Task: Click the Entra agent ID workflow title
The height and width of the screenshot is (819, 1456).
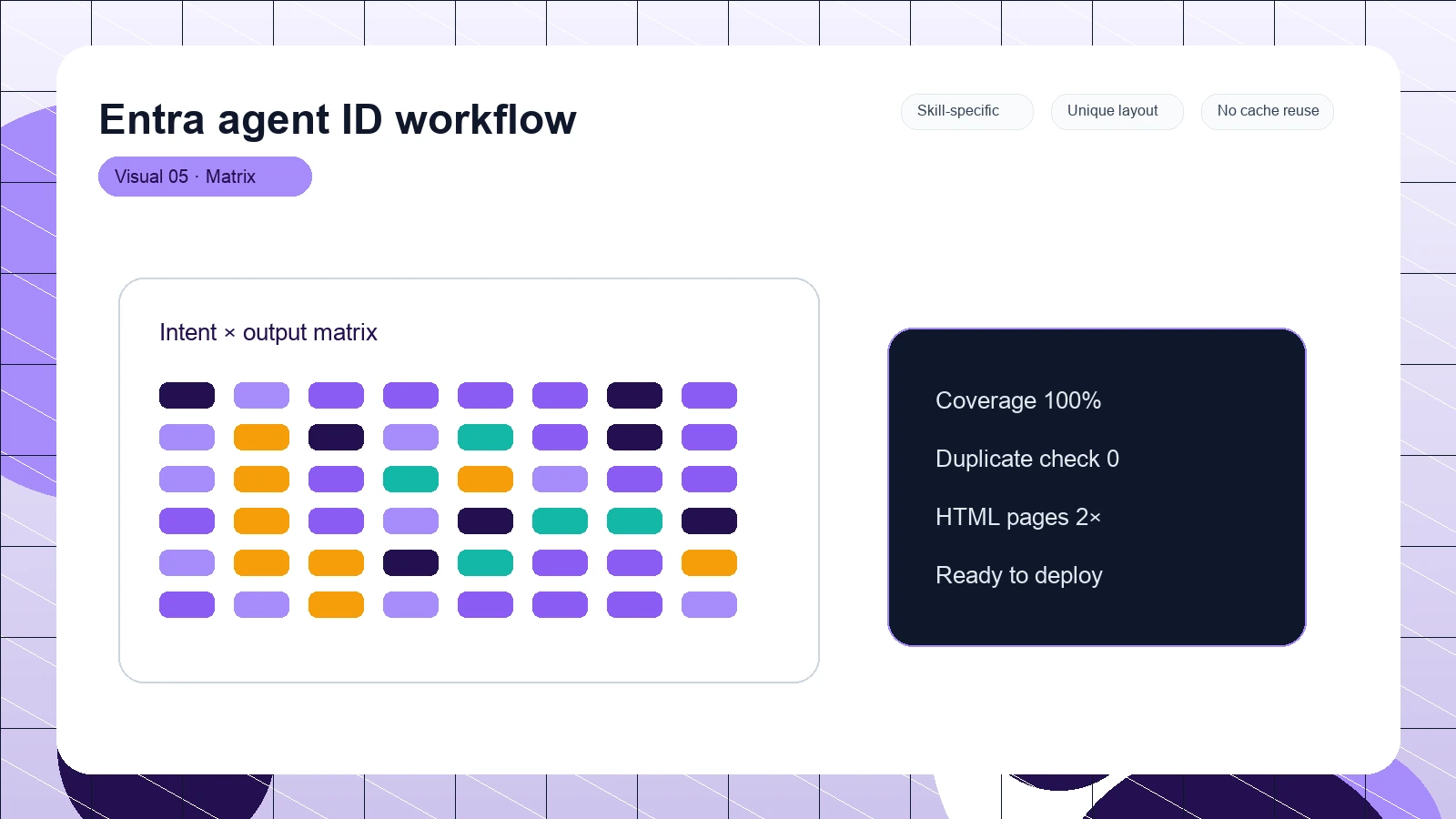Action: coord(338,119)
